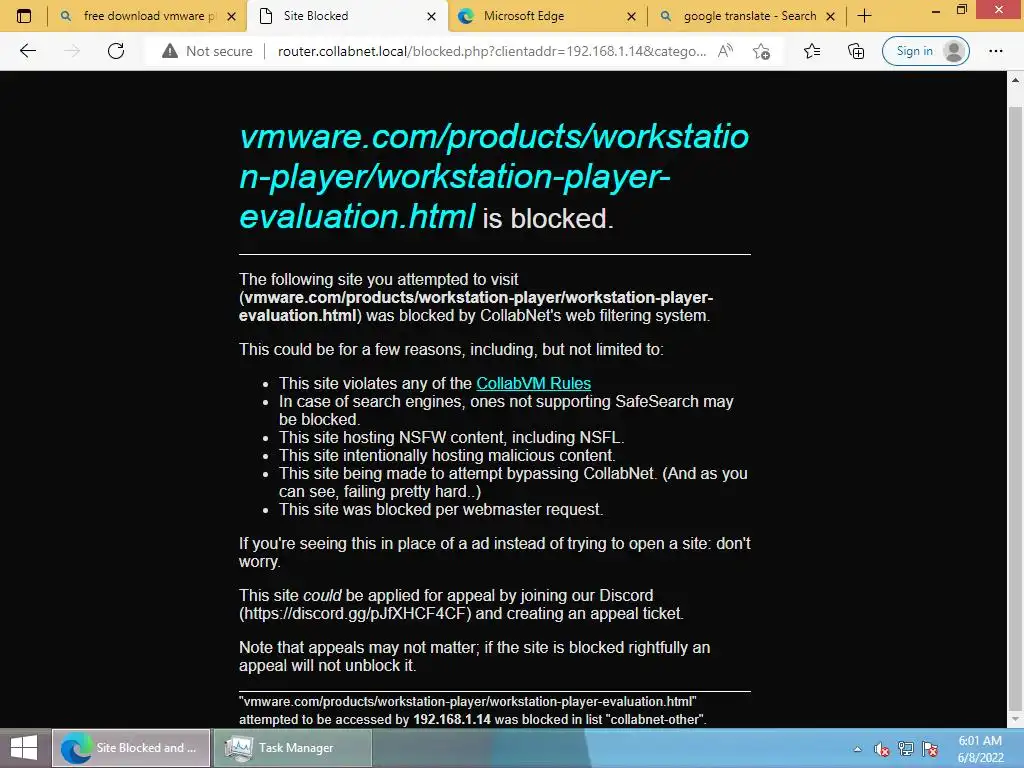
Task: Close the Microsoft Edge tab
Action: (631, 16)
